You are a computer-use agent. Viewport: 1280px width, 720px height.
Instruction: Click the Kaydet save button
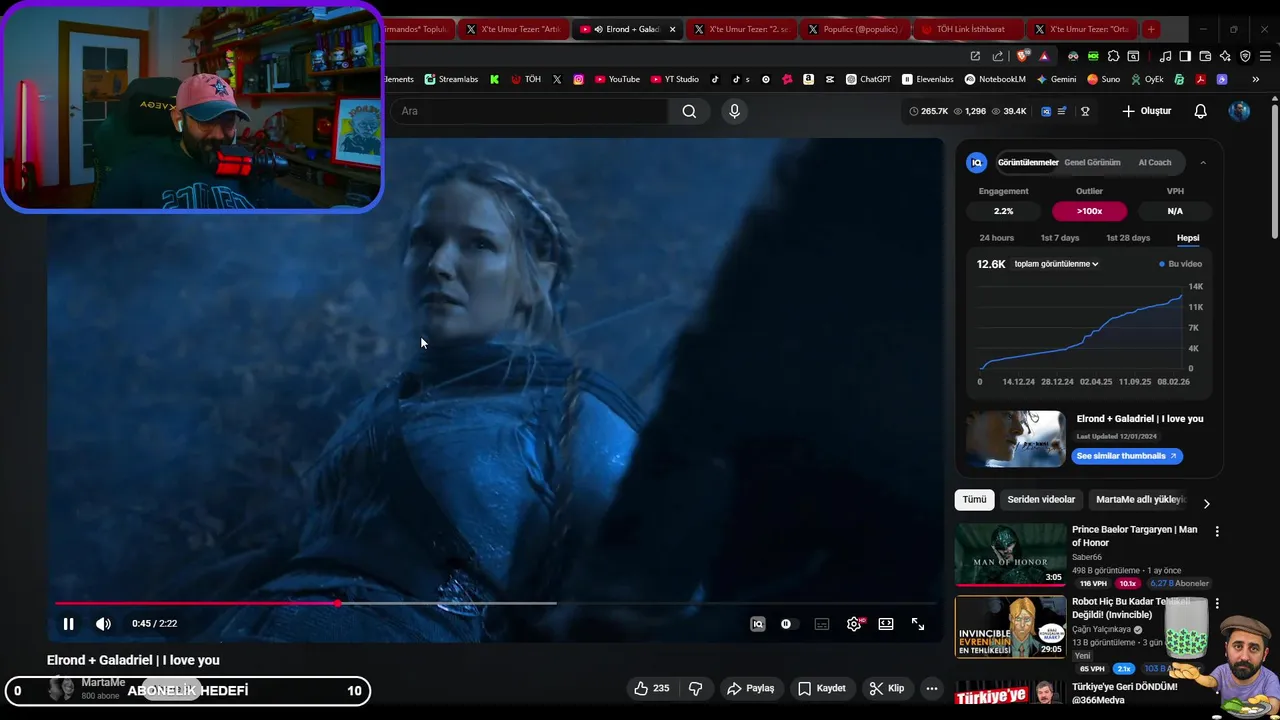tap(822, 688)
